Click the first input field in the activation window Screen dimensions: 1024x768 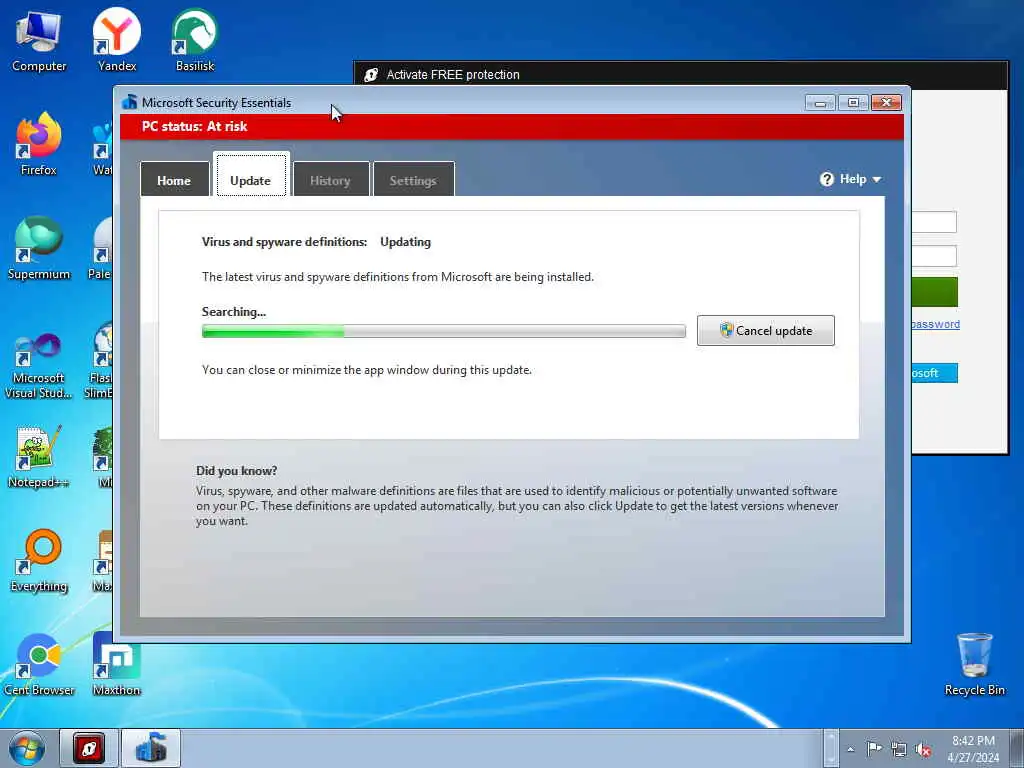pos(935,222)
